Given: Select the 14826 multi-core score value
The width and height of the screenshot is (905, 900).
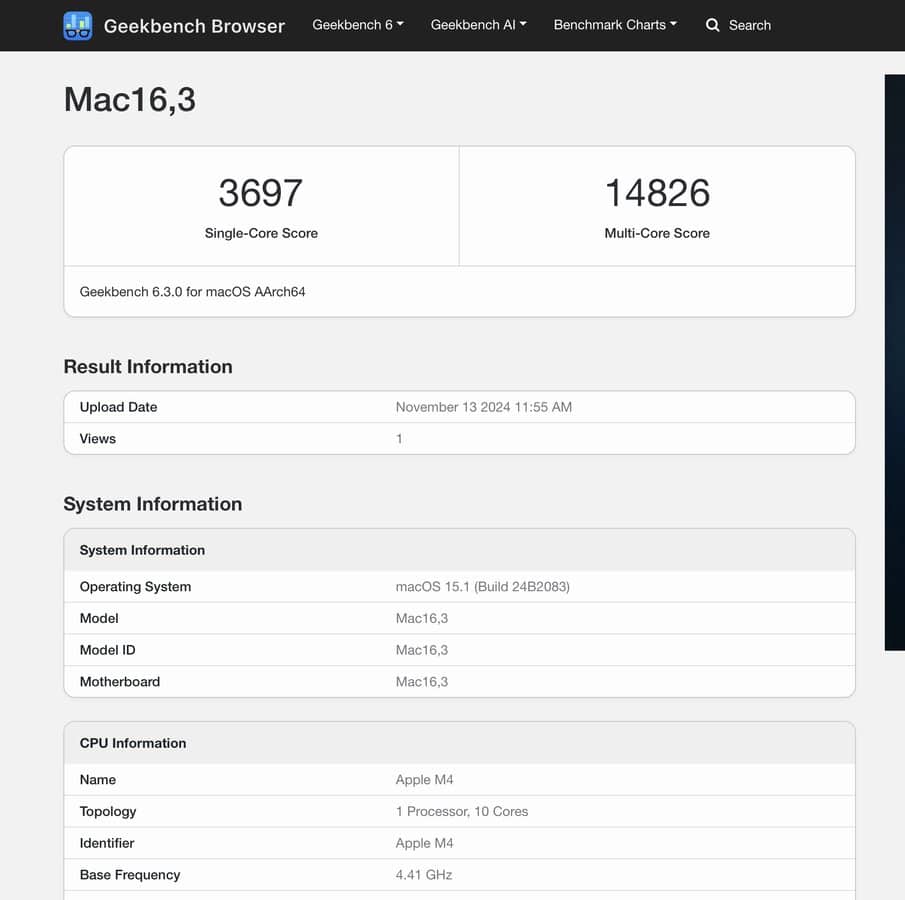Looking at the screenshot, I should coord(657,193).
